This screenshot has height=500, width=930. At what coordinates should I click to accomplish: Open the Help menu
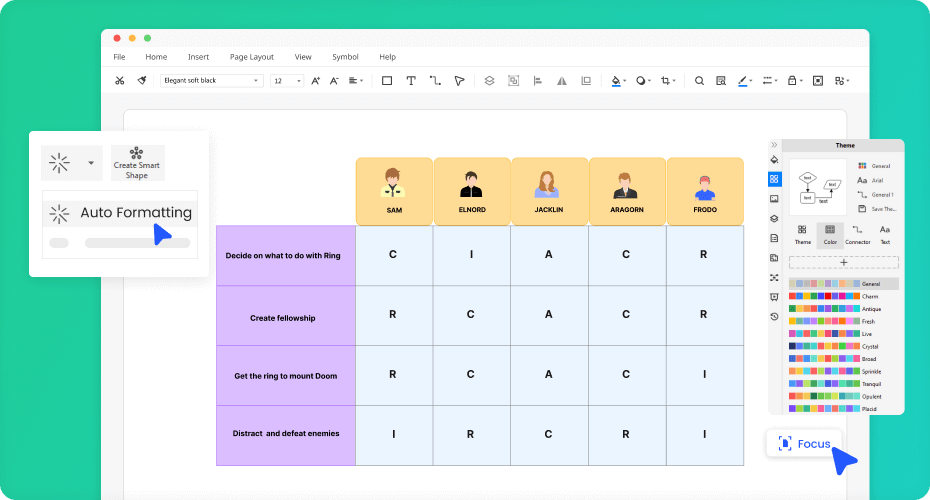pos(387,57)
